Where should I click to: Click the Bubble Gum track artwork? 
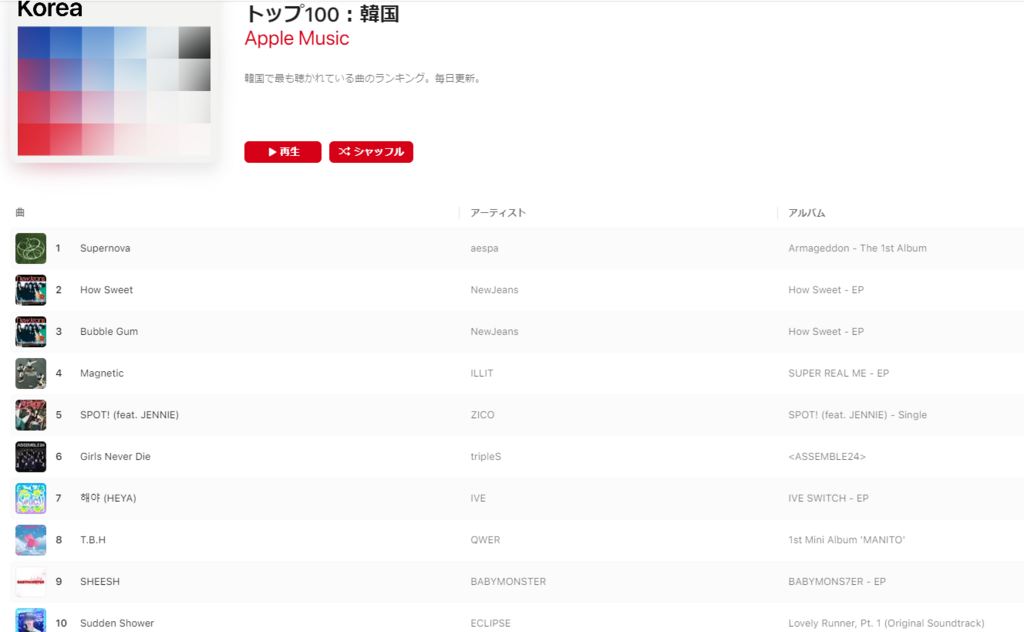point(31,332)
